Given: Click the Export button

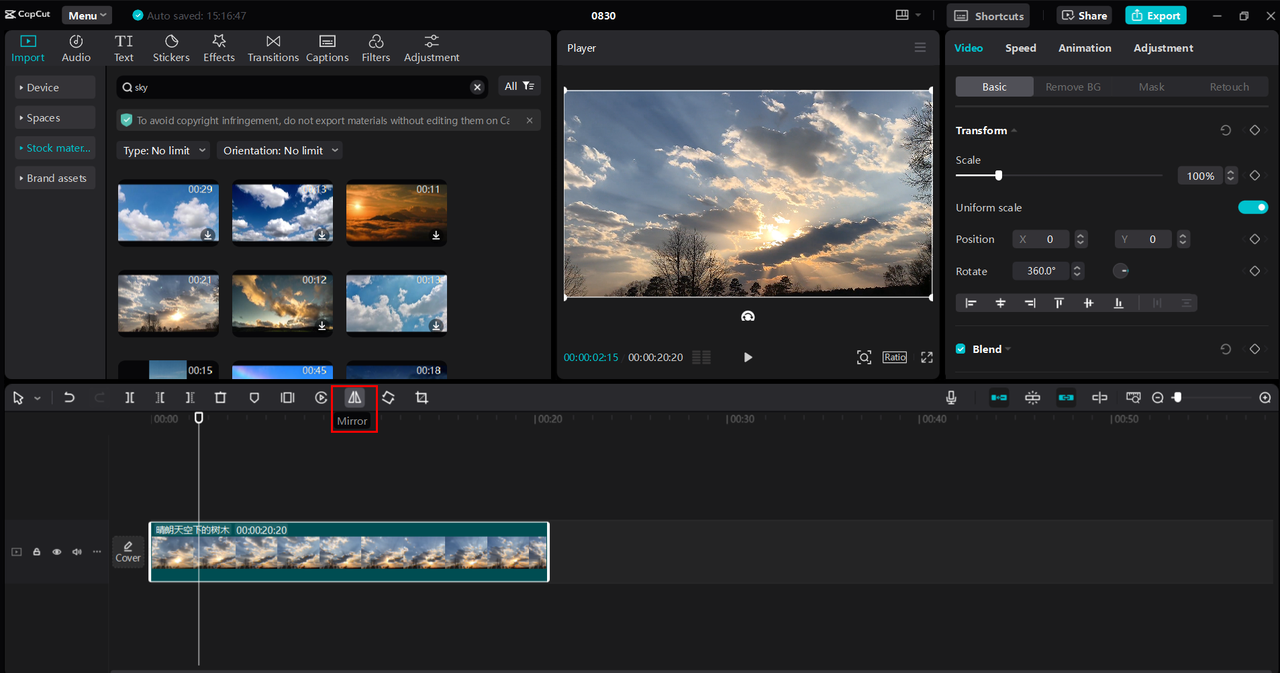Looking at the screenshot, I should (x=1154, y=16).
